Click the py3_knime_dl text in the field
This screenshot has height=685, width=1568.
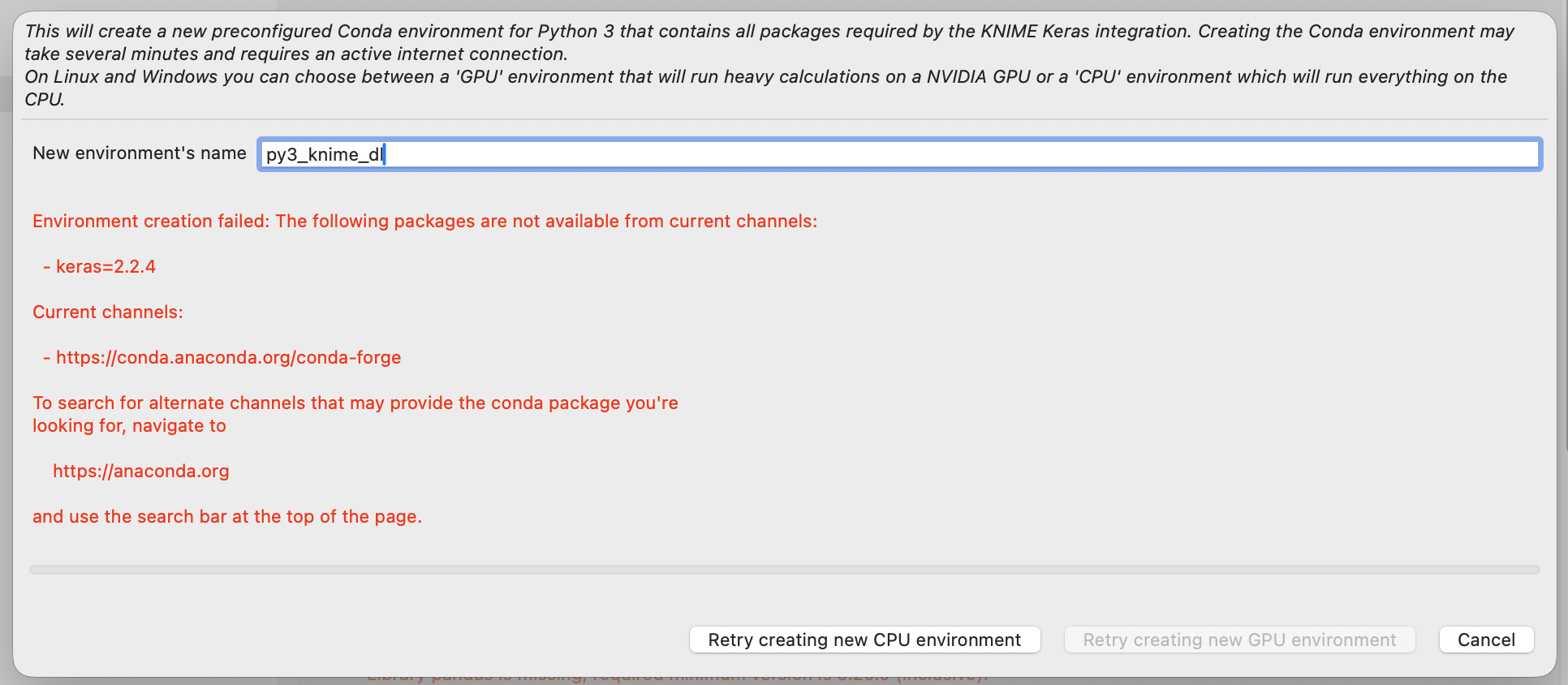coord(325,154)
